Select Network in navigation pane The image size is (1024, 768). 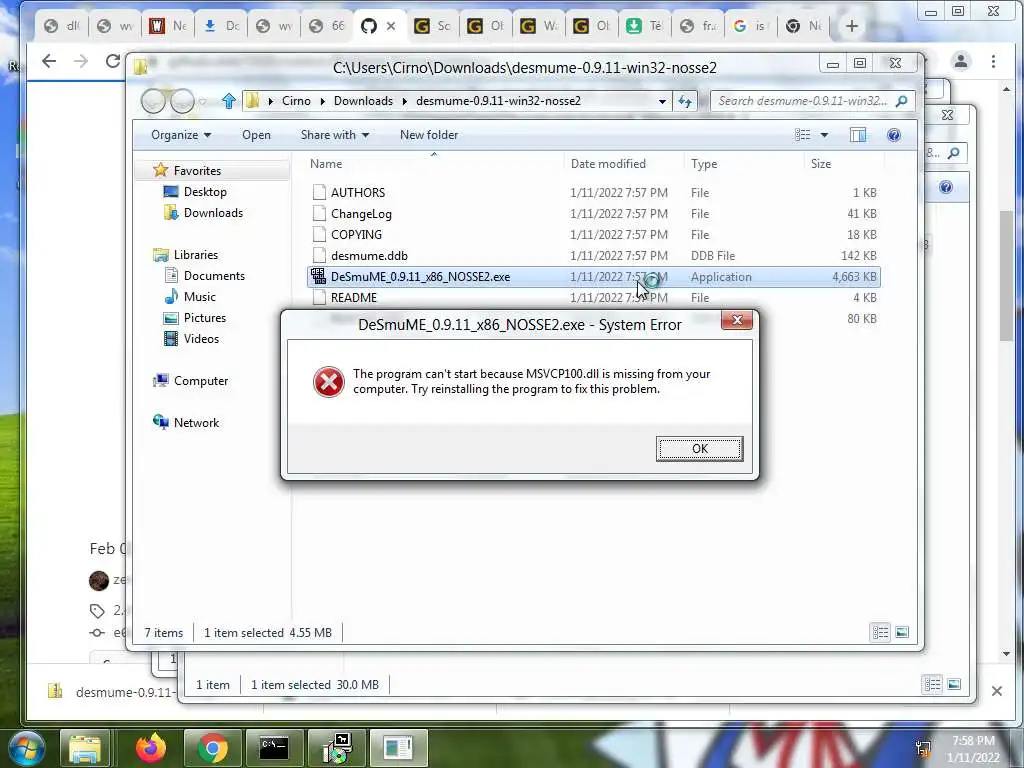(x=196, y=423)
